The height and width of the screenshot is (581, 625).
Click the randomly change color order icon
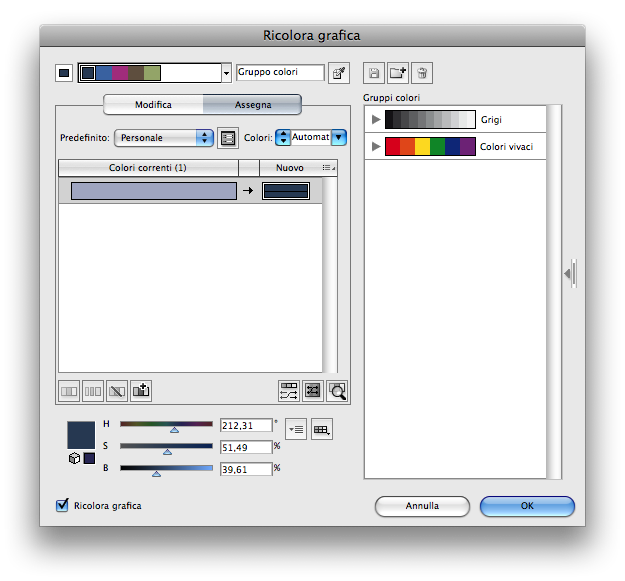tap(289, 391)
